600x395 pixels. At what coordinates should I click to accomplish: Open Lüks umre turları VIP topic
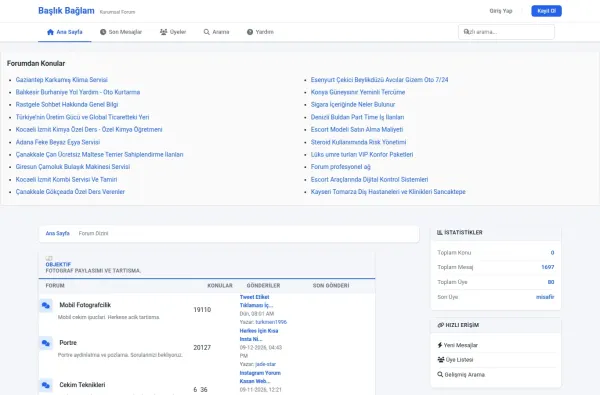(x=362, y=155)
